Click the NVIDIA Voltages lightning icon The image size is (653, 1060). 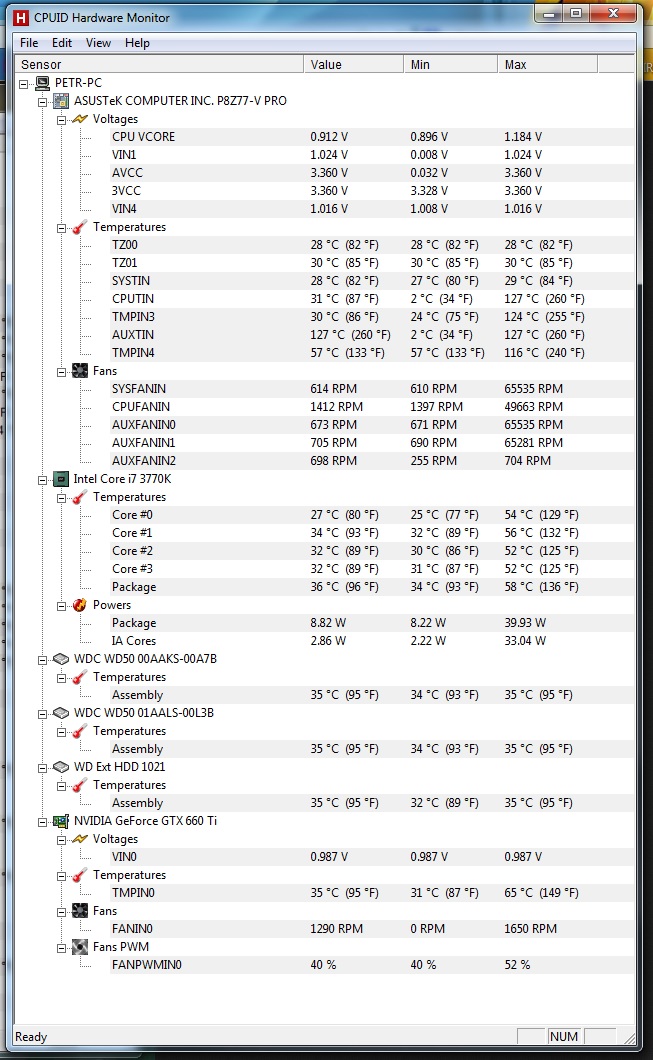pos(80,839)
